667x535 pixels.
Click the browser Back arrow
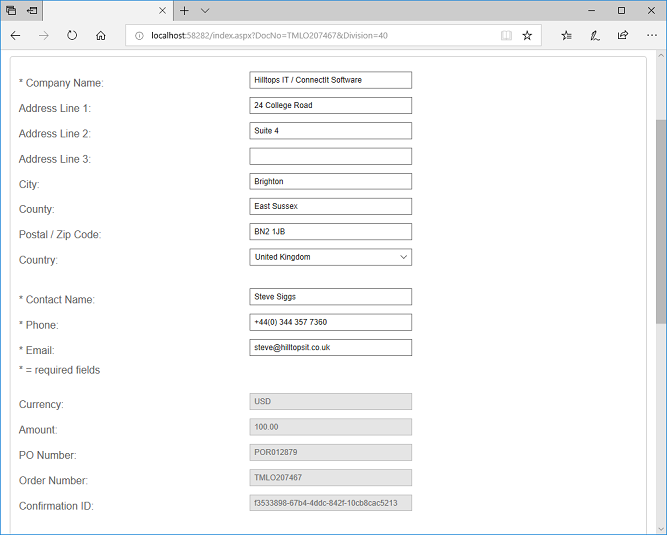pyautogui.click(x=15, y=35)
